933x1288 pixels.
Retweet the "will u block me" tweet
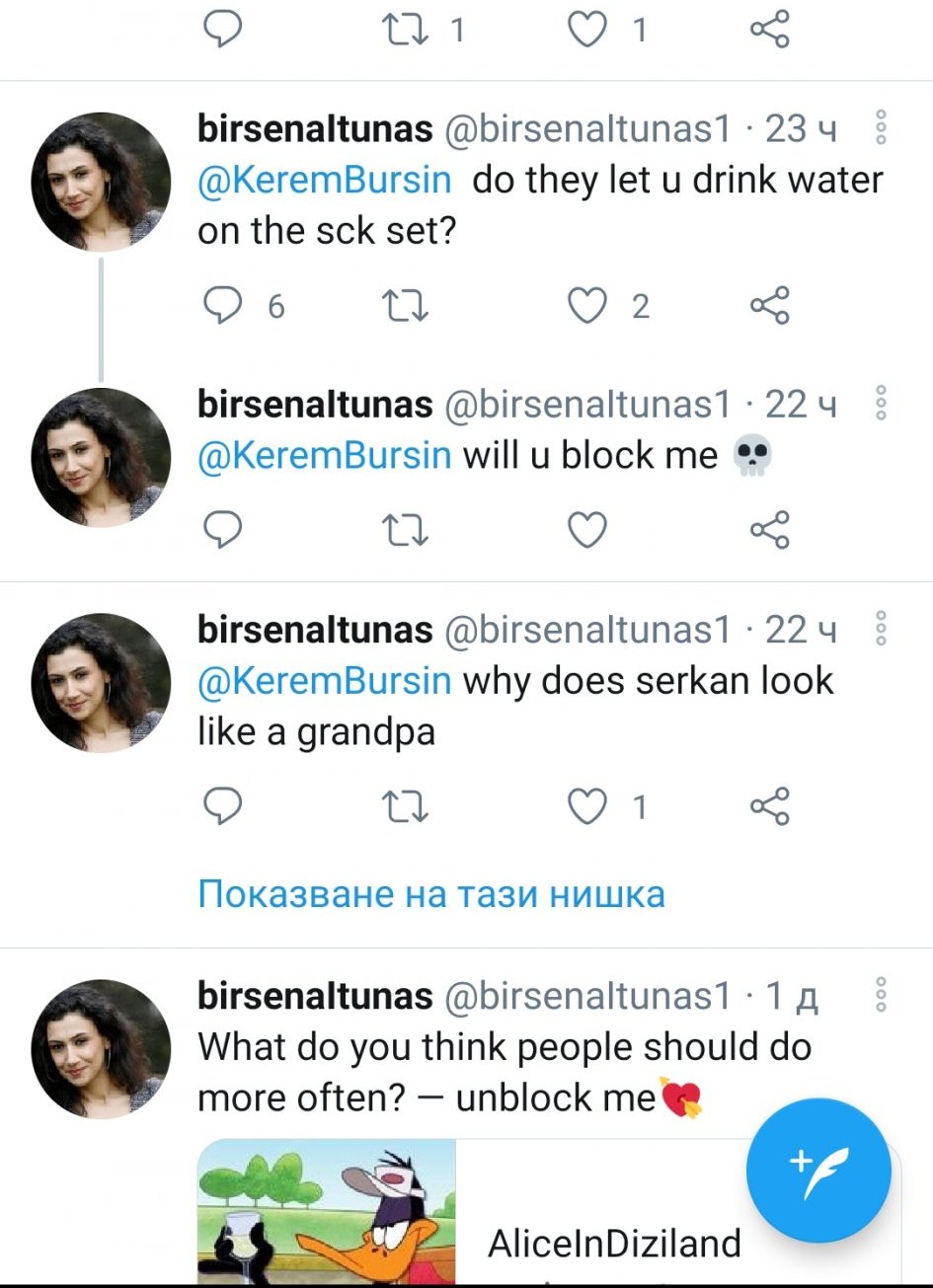pos(405,531)
